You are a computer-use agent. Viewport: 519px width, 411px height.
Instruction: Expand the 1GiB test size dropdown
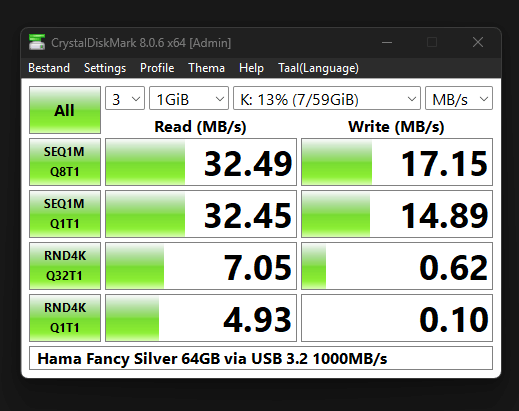click(x=189, y=98)
